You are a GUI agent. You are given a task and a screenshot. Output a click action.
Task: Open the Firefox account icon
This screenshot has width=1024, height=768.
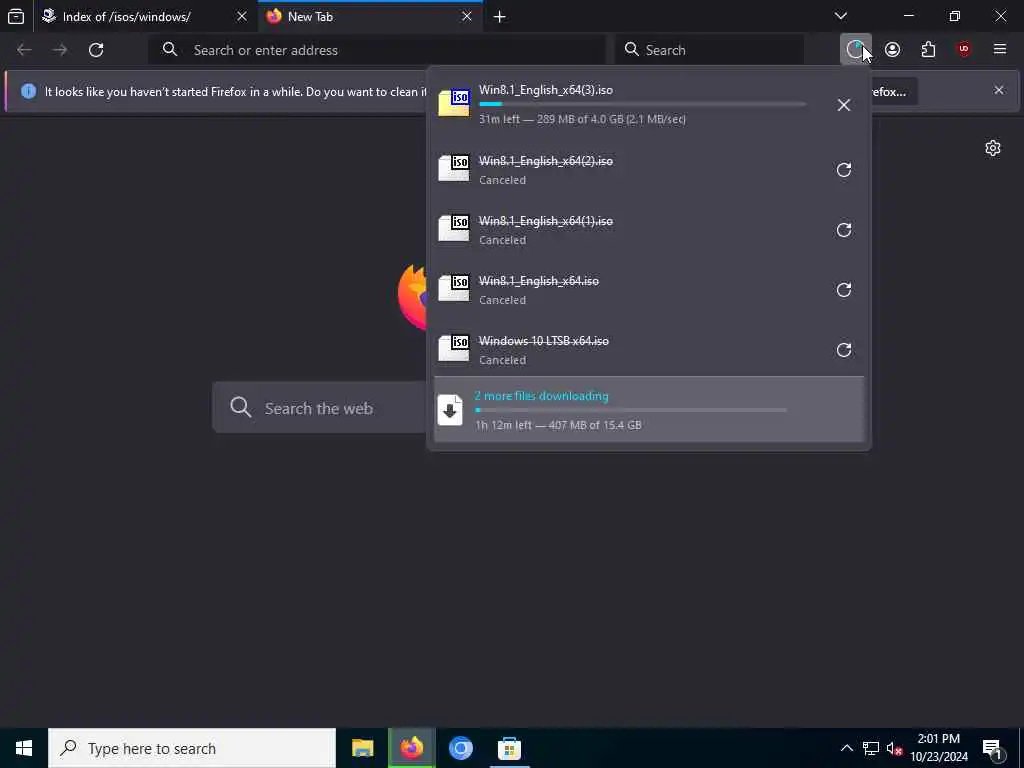[x=893, y=50]
